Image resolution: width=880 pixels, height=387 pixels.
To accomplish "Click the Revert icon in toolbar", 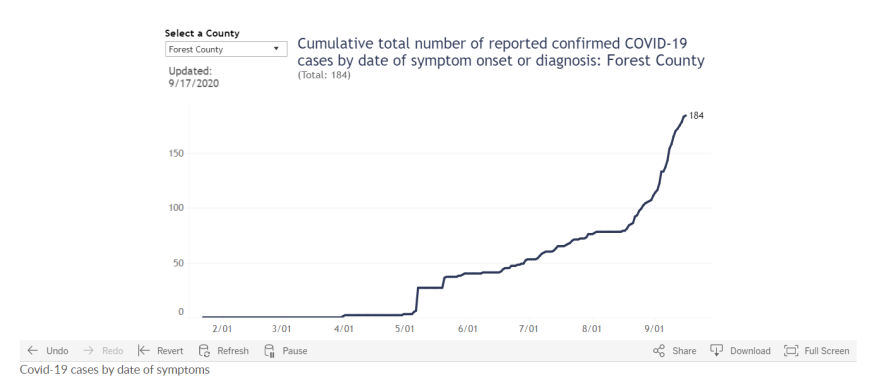I will pos(144,351).
